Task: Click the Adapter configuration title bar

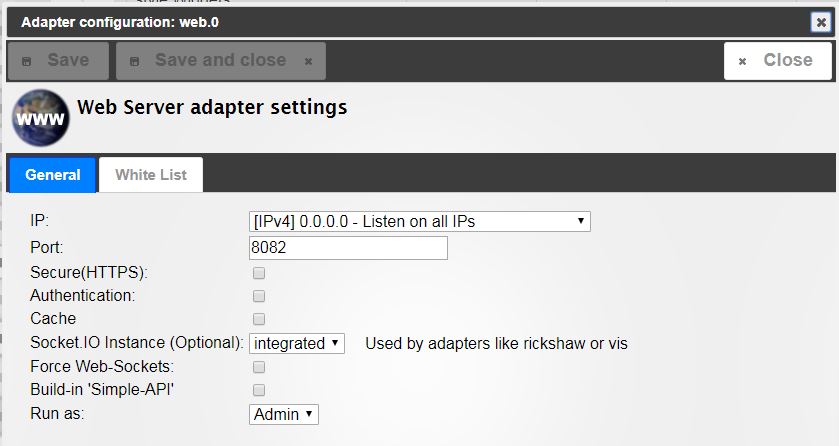Action: 407,22
